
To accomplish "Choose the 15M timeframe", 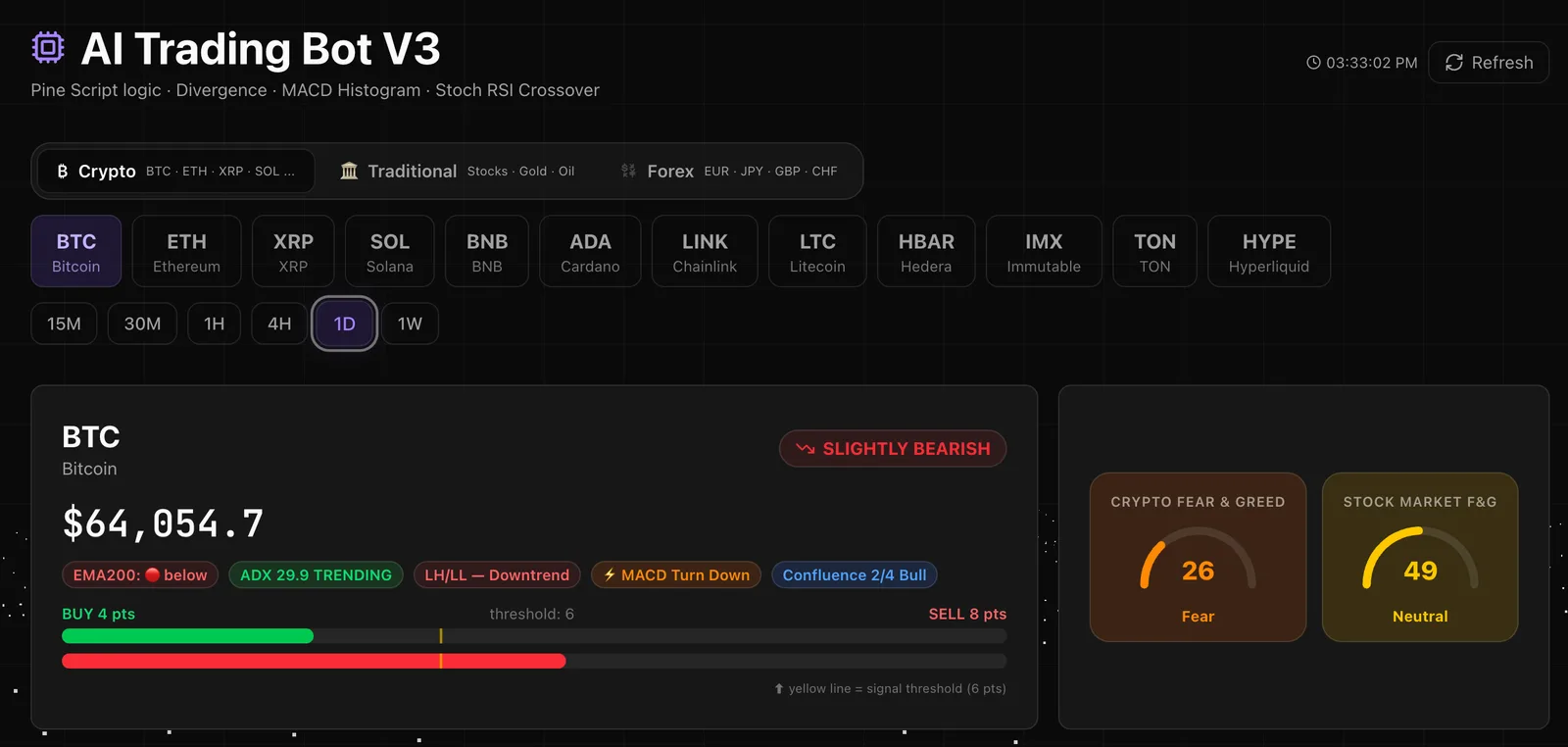I will [x=64, y=324].
